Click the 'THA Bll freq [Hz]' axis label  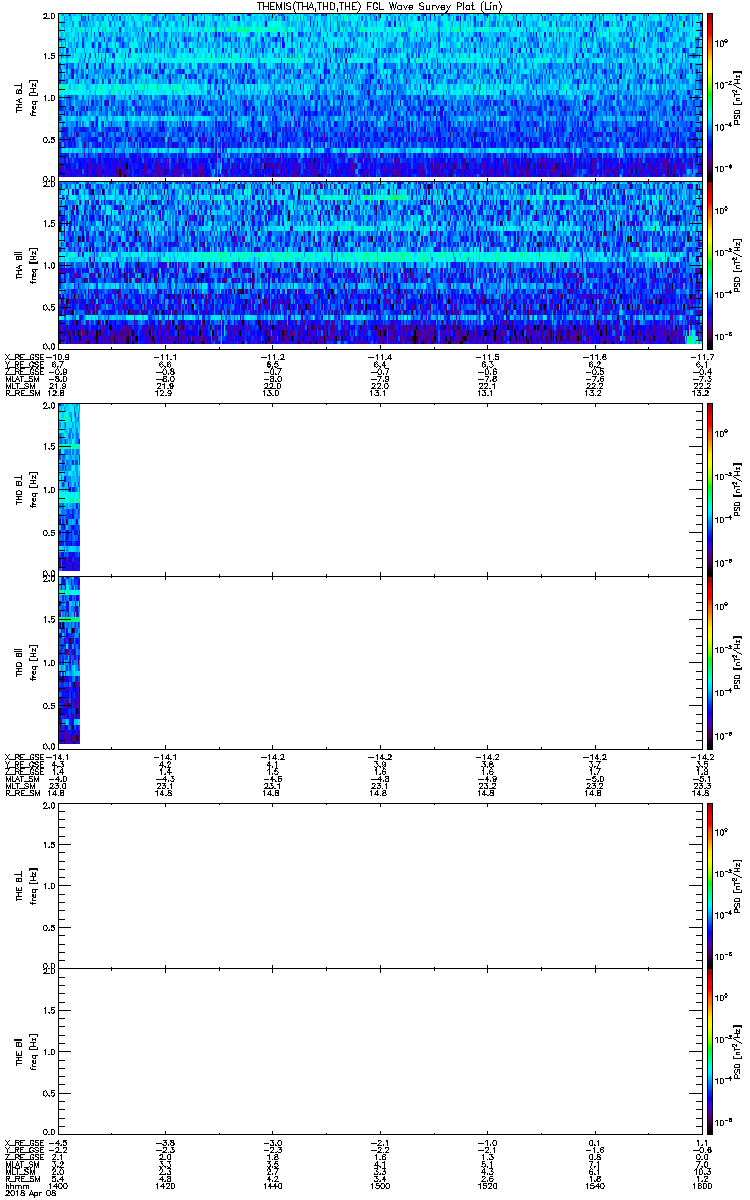coord(26,263)
